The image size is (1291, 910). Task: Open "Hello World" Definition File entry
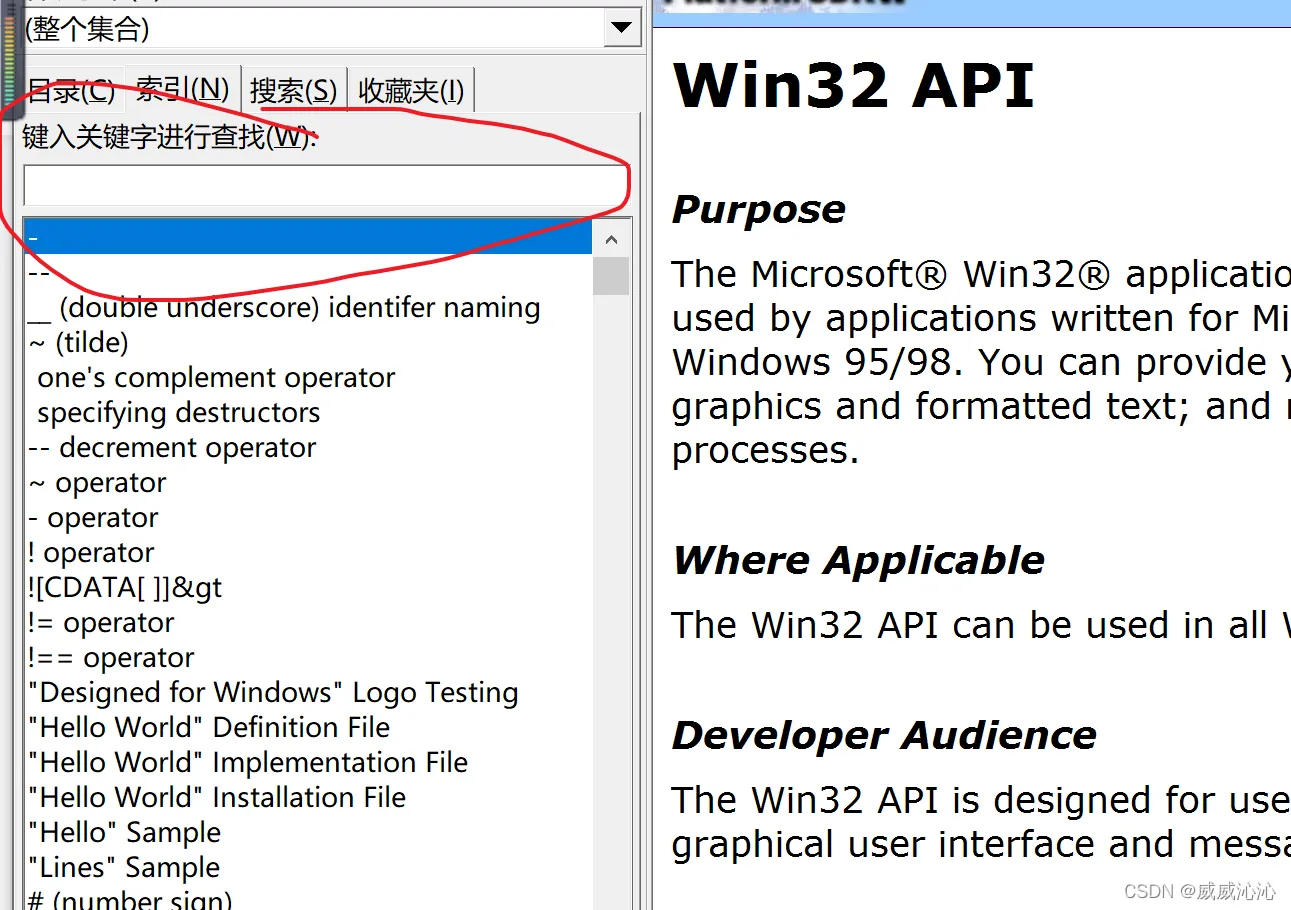pyautogui.click(x=209, y=728)
